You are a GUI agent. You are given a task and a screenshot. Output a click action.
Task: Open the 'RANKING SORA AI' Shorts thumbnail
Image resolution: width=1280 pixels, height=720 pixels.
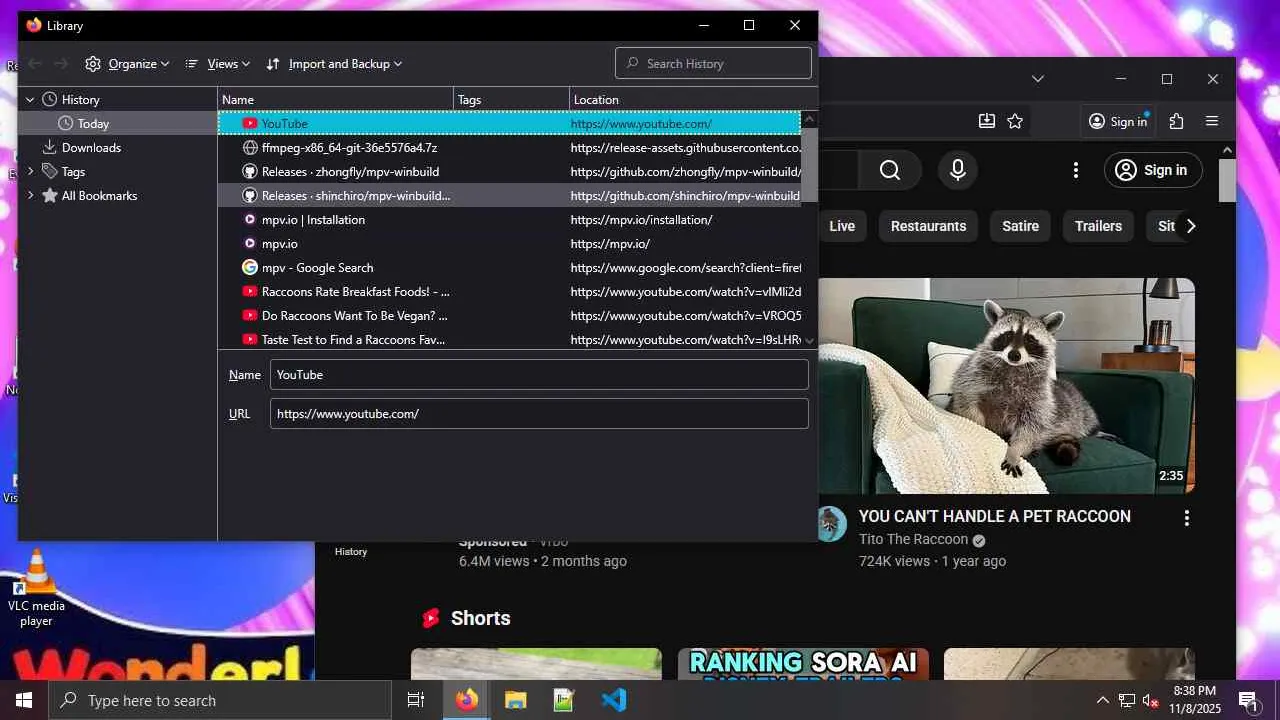point(803,664)
